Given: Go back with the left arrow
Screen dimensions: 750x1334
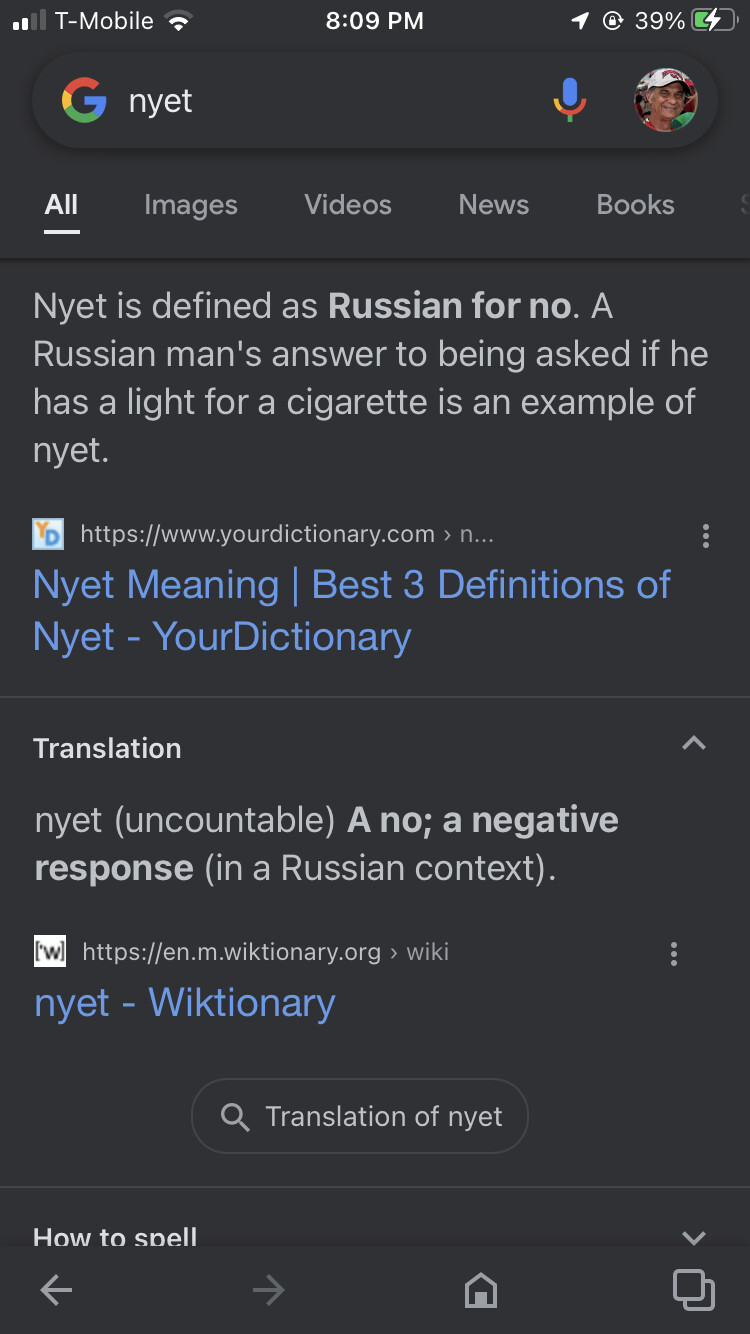Looking at the screenshot, I should tap(56, 1291).
